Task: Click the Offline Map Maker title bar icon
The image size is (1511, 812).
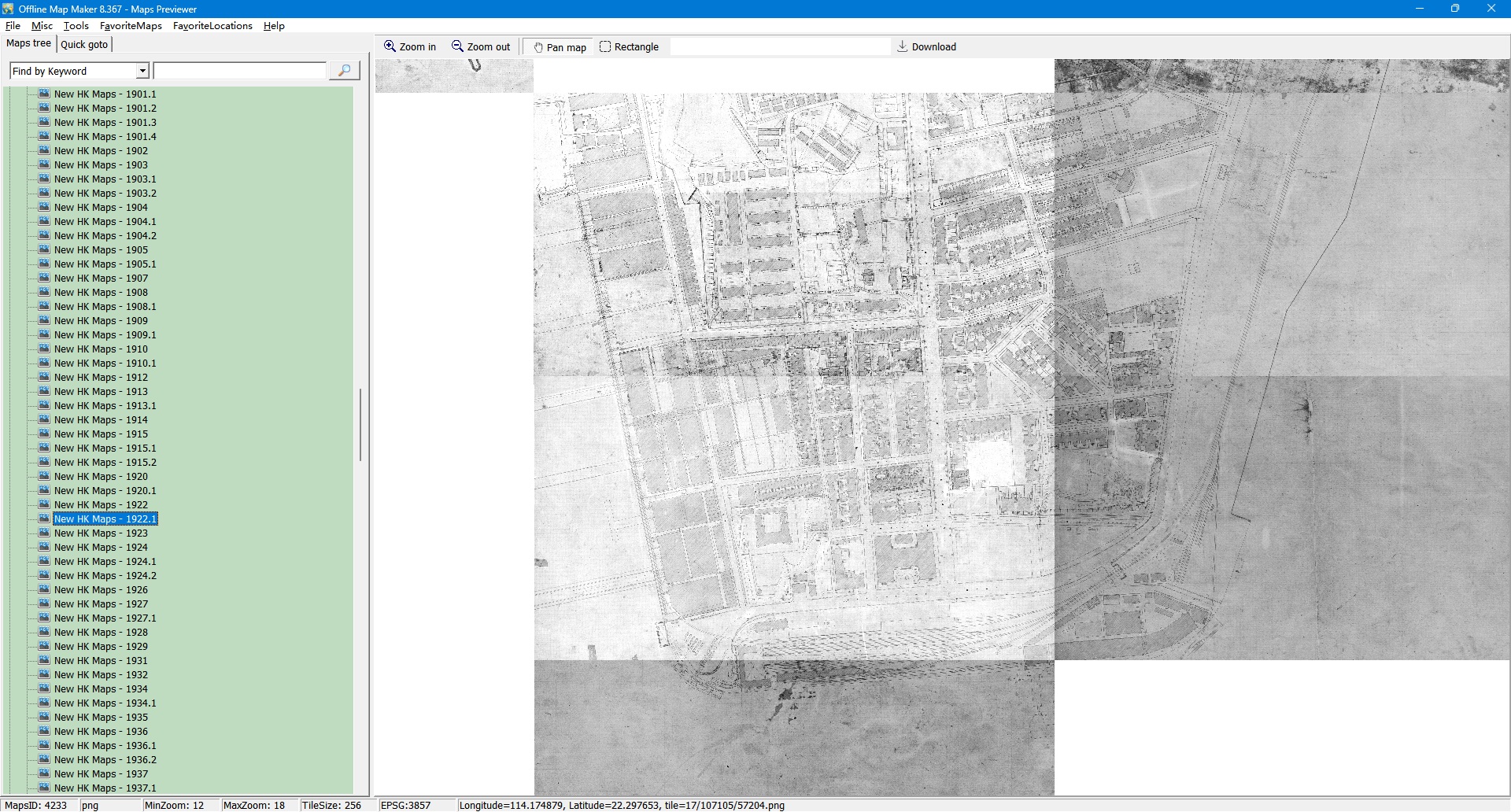Action: click(x=8, y=9)
